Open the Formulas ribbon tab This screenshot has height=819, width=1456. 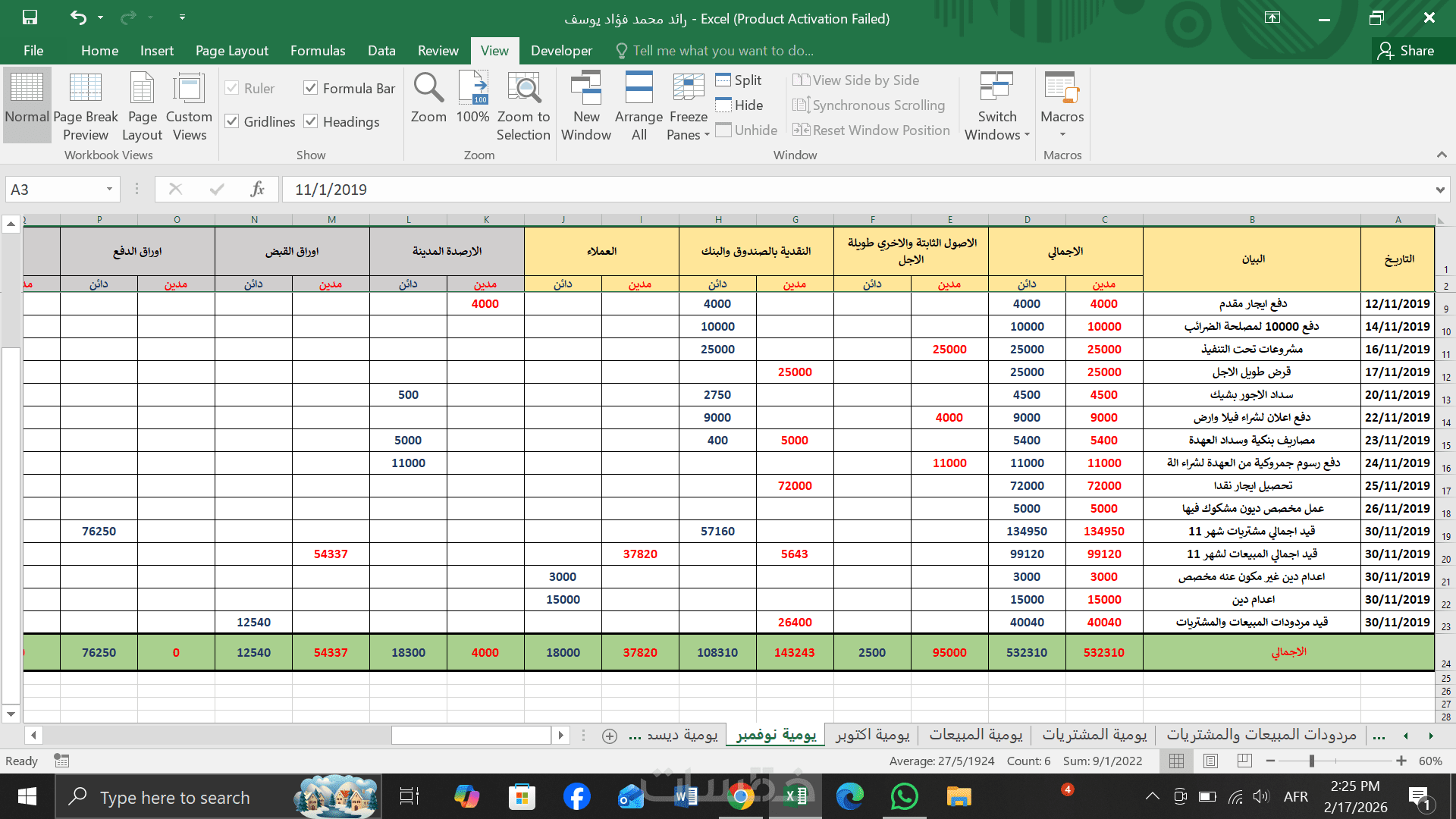point(318,51)
